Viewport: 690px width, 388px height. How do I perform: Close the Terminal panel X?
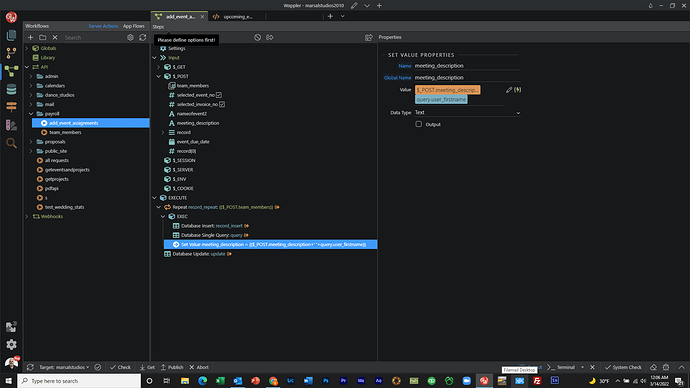click(592, 367)
